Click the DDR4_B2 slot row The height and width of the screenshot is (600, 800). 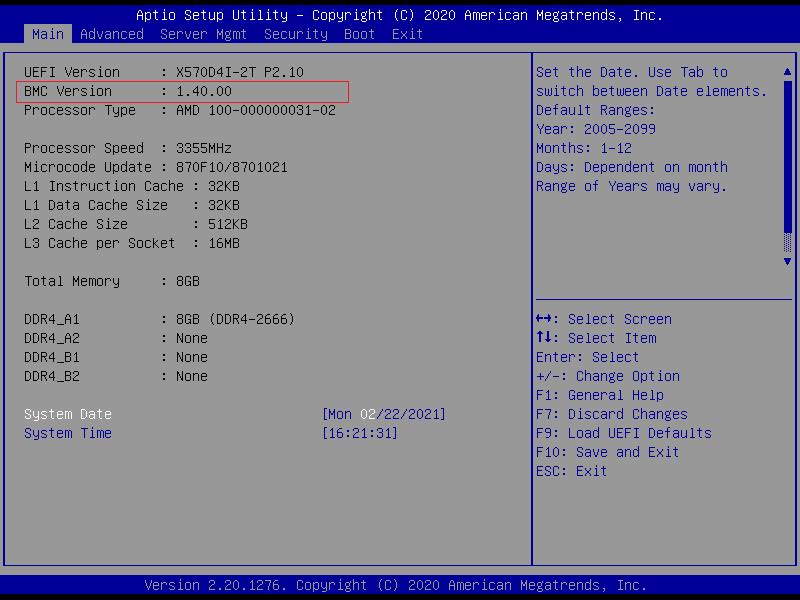[x=116, y=377]
